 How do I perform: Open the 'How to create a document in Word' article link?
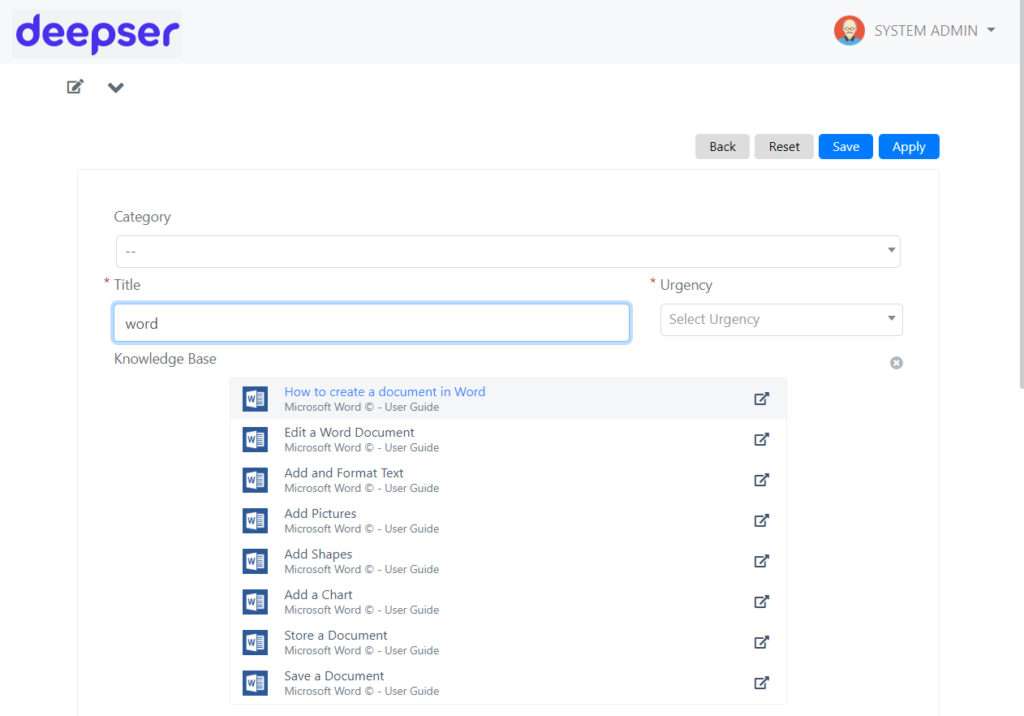pos(385,391)
